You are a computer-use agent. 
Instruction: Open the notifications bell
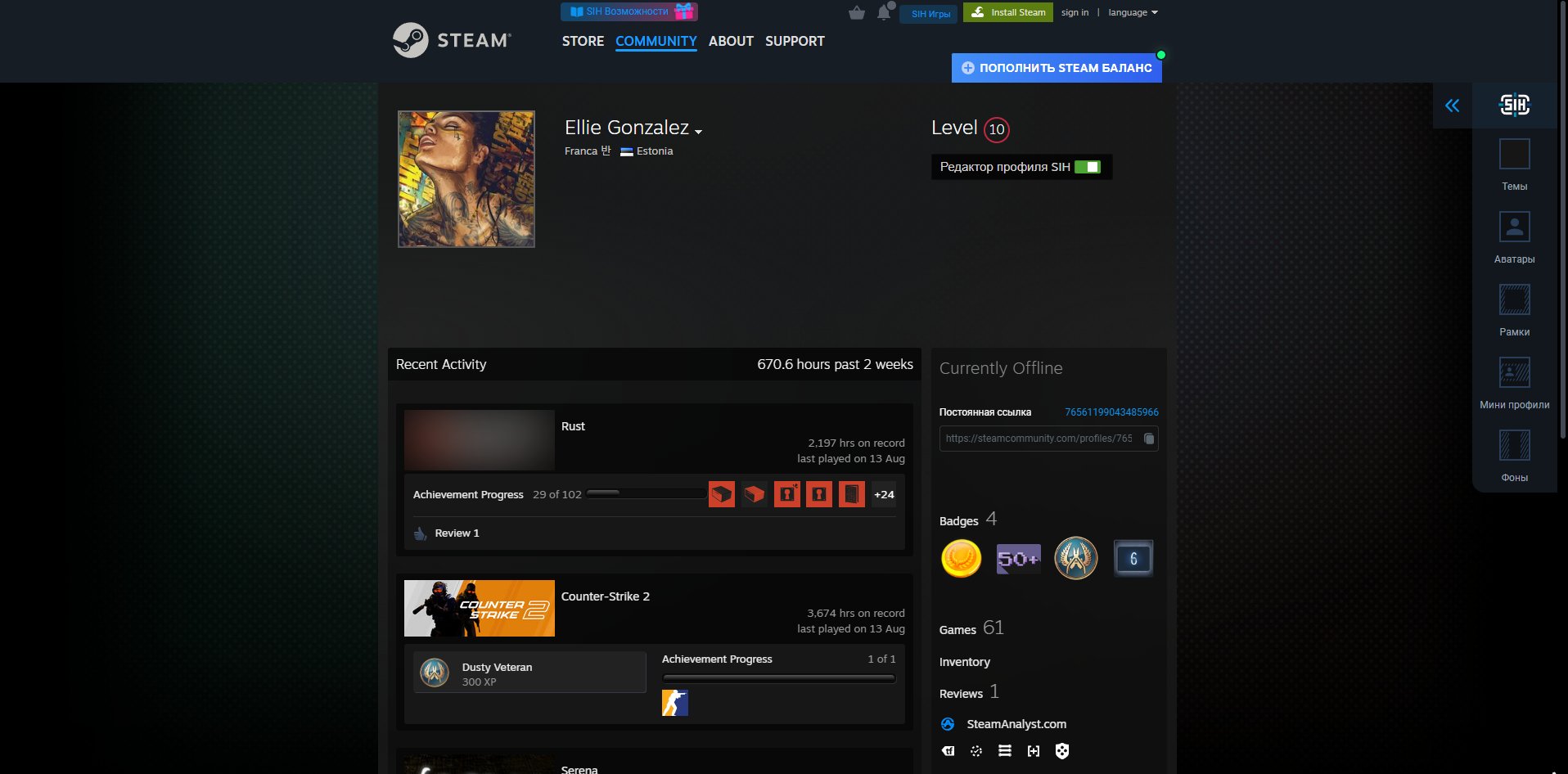coord(884,12)
